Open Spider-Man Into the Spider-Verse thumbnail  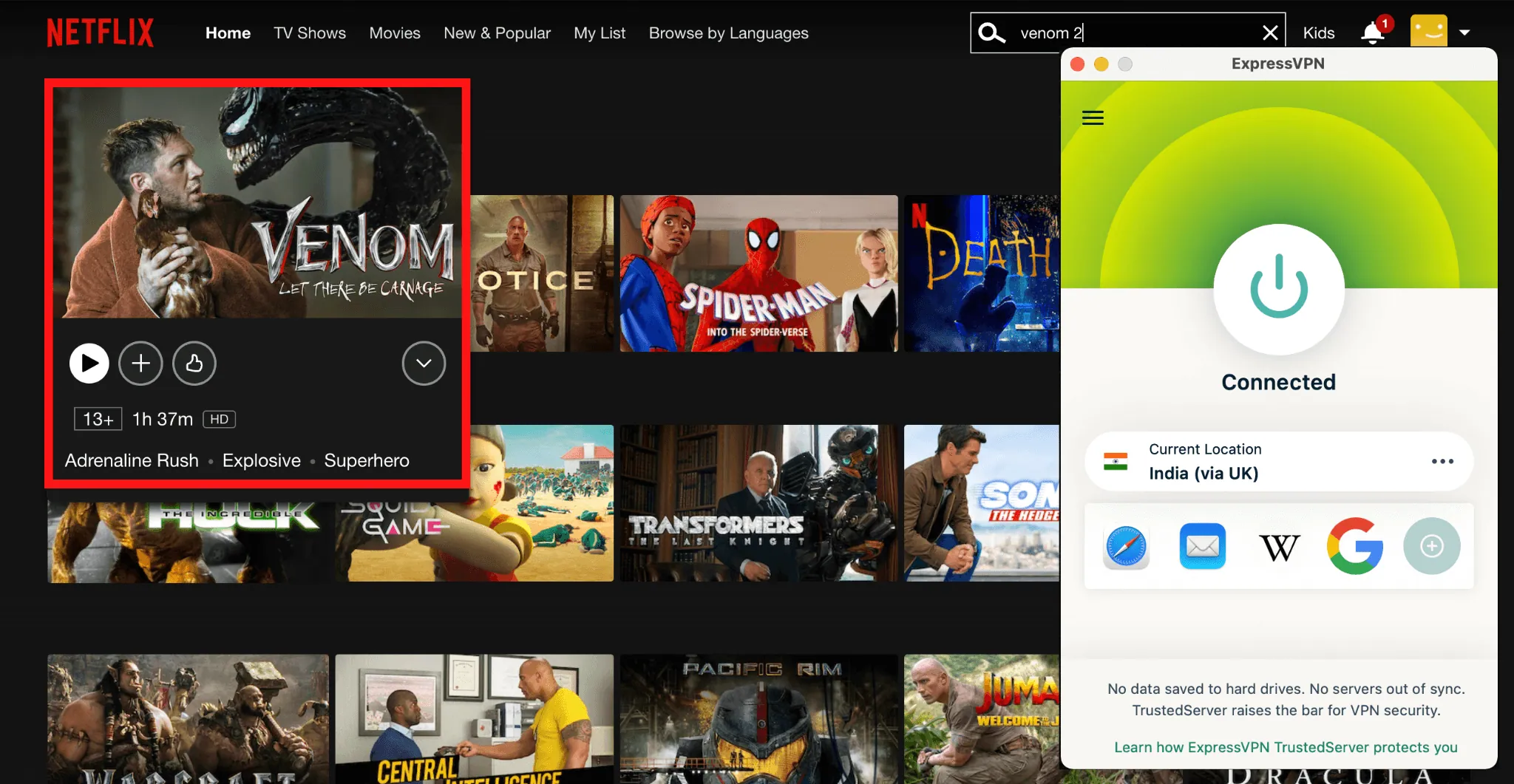[x=758, y=273]
